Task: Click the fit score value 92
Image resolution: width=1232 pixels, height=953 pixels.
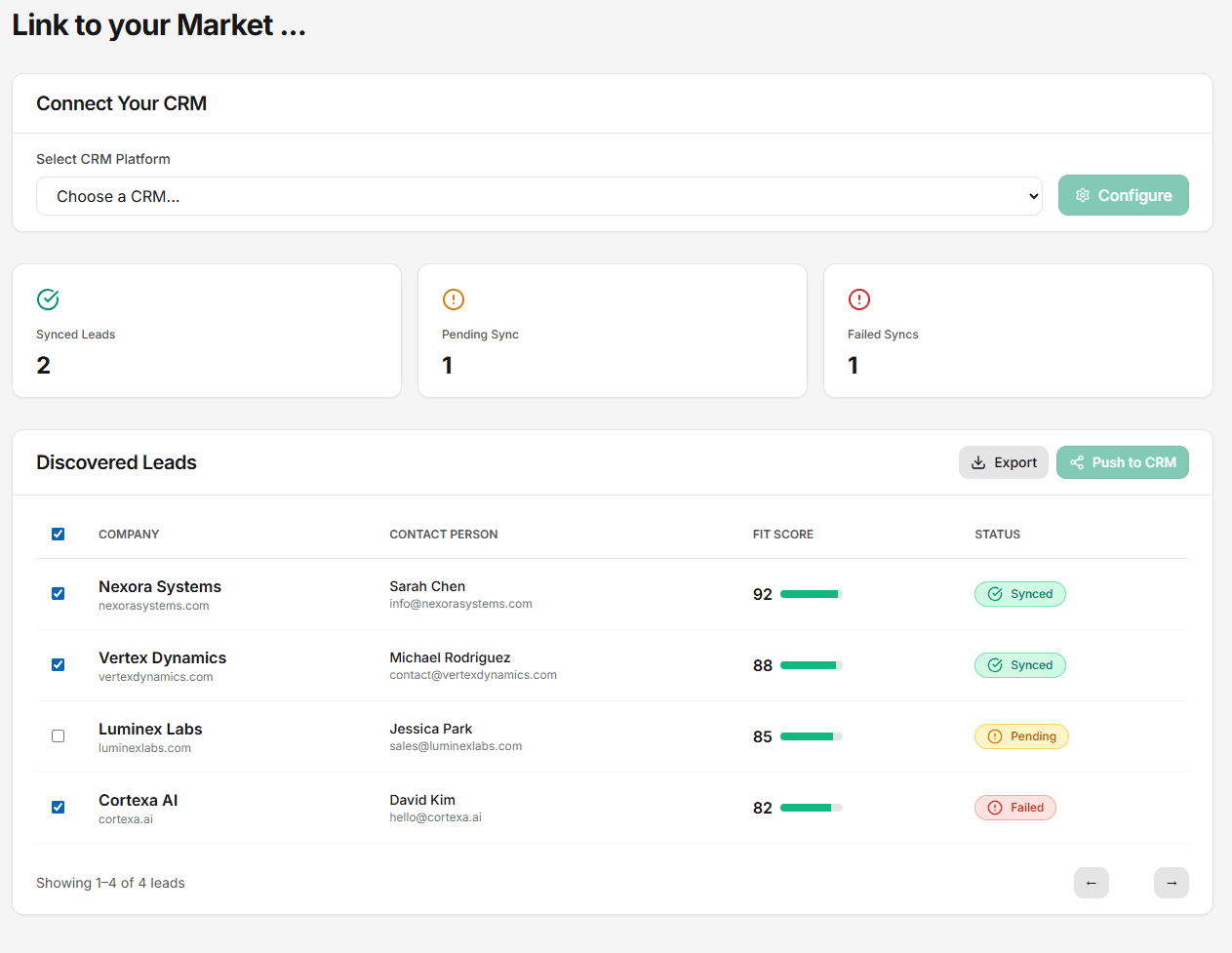Action: point(763,594)
